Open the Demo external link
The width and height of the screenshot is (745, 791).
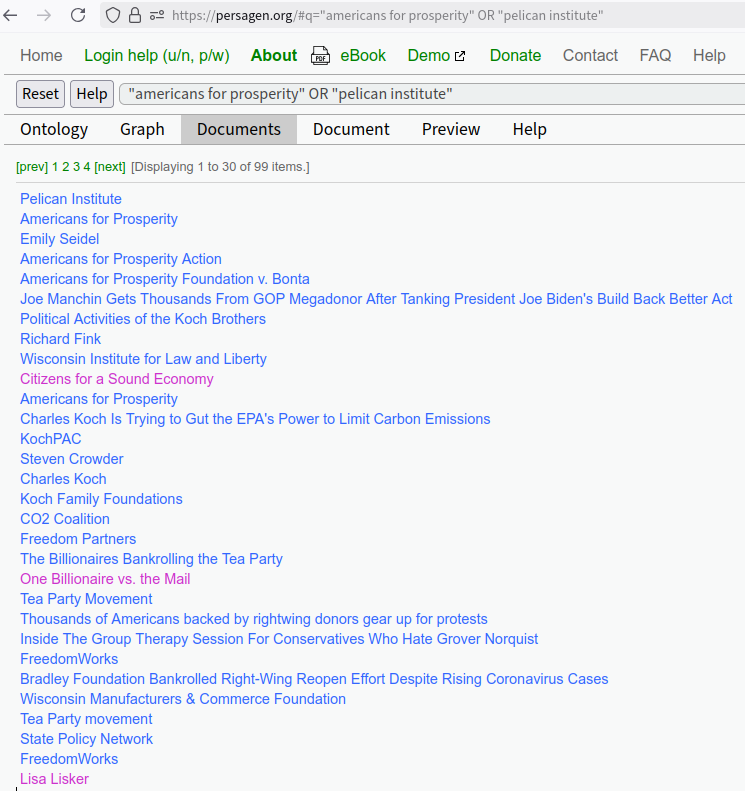436,55
